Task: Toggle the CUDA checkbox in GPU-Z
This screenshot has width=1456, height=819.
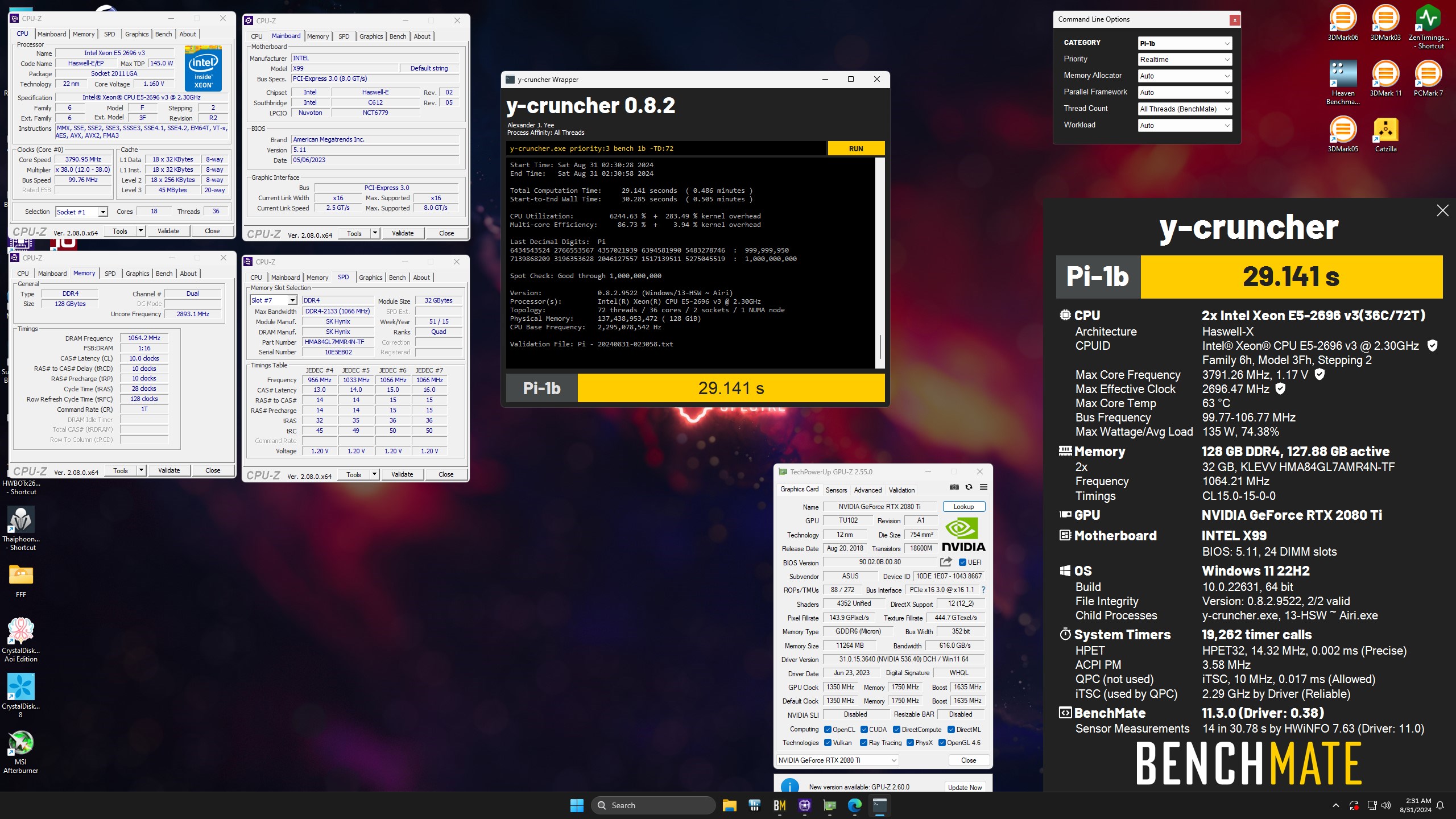Action: (x=864, y=730)
